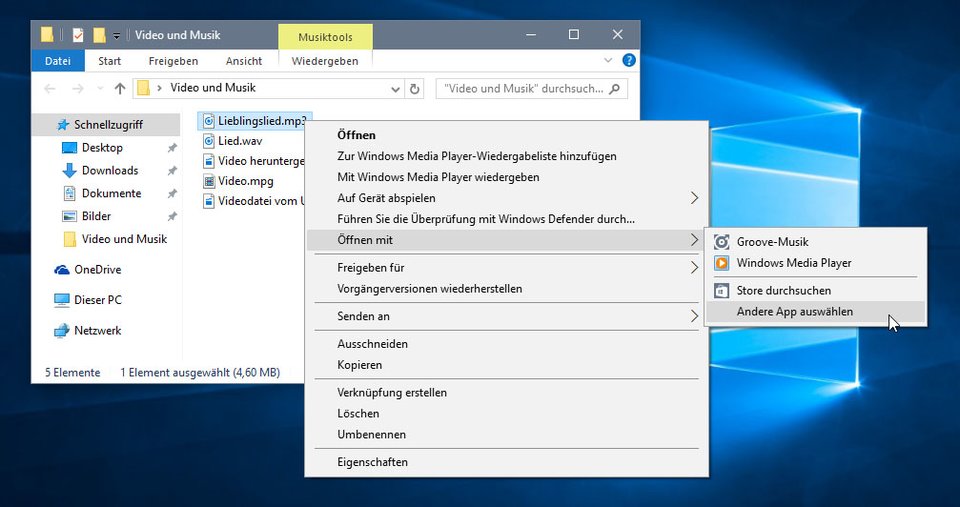Click the pin icon next to Desktop
960x507 pixels.
[x=172, y=148]
